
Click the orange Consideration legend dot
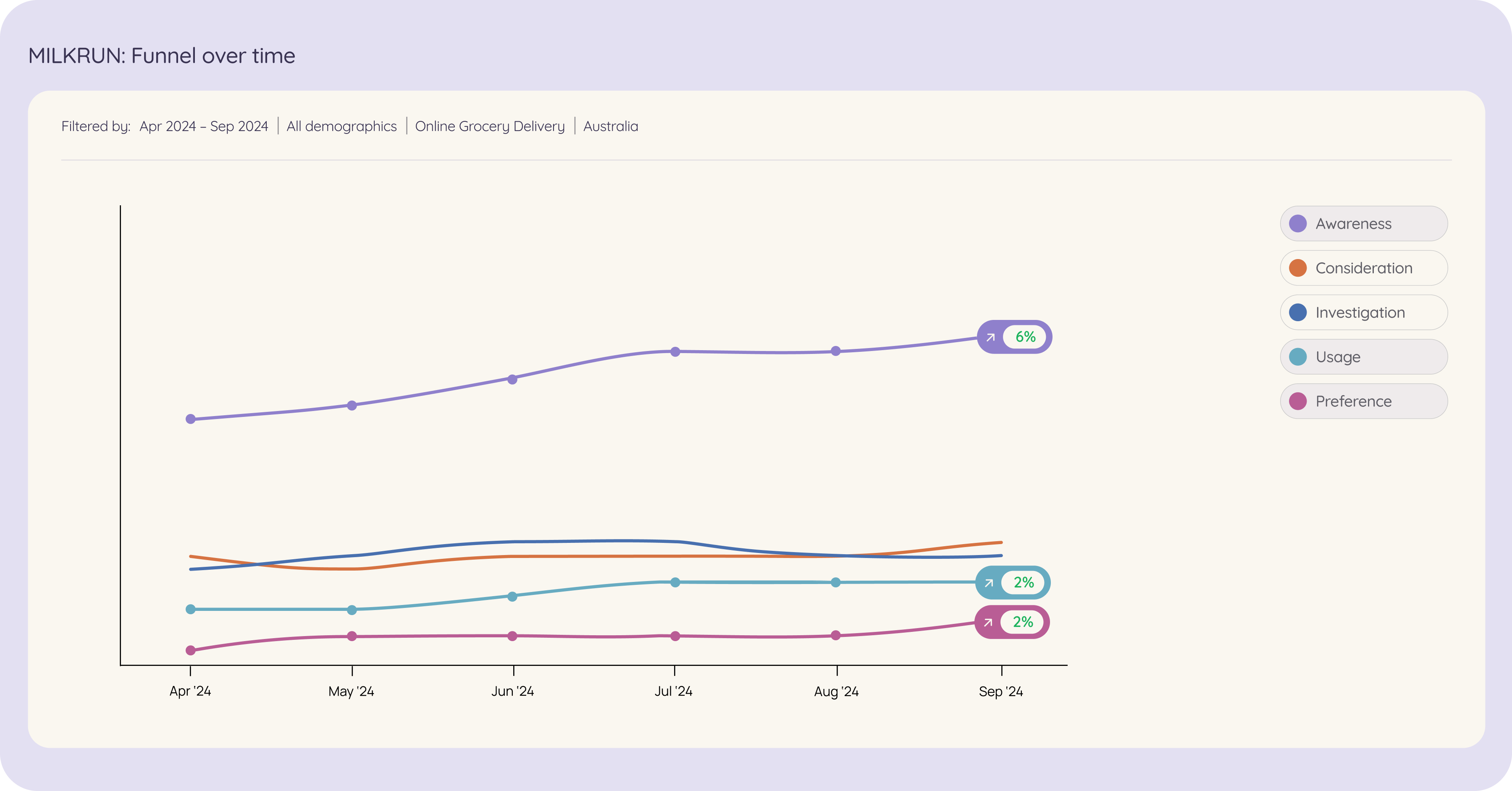(1298, 268)
